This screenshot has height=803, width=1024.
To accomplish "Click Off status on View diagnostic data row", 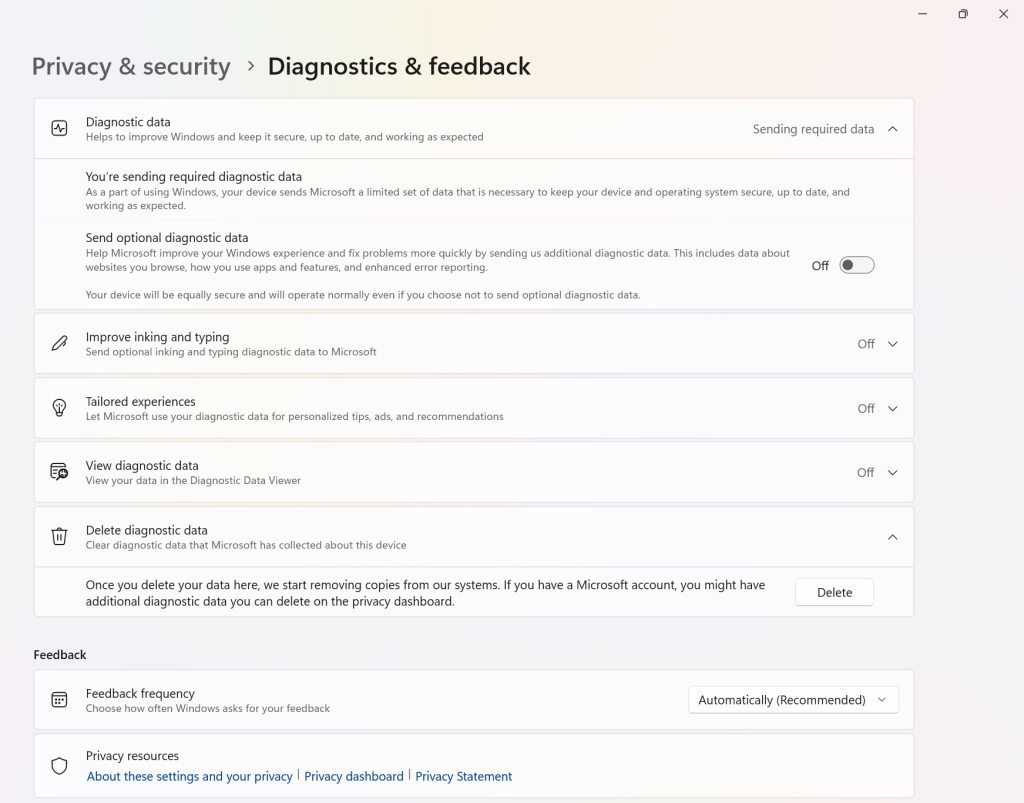I will pyautogui.click(x=866, y=473).
